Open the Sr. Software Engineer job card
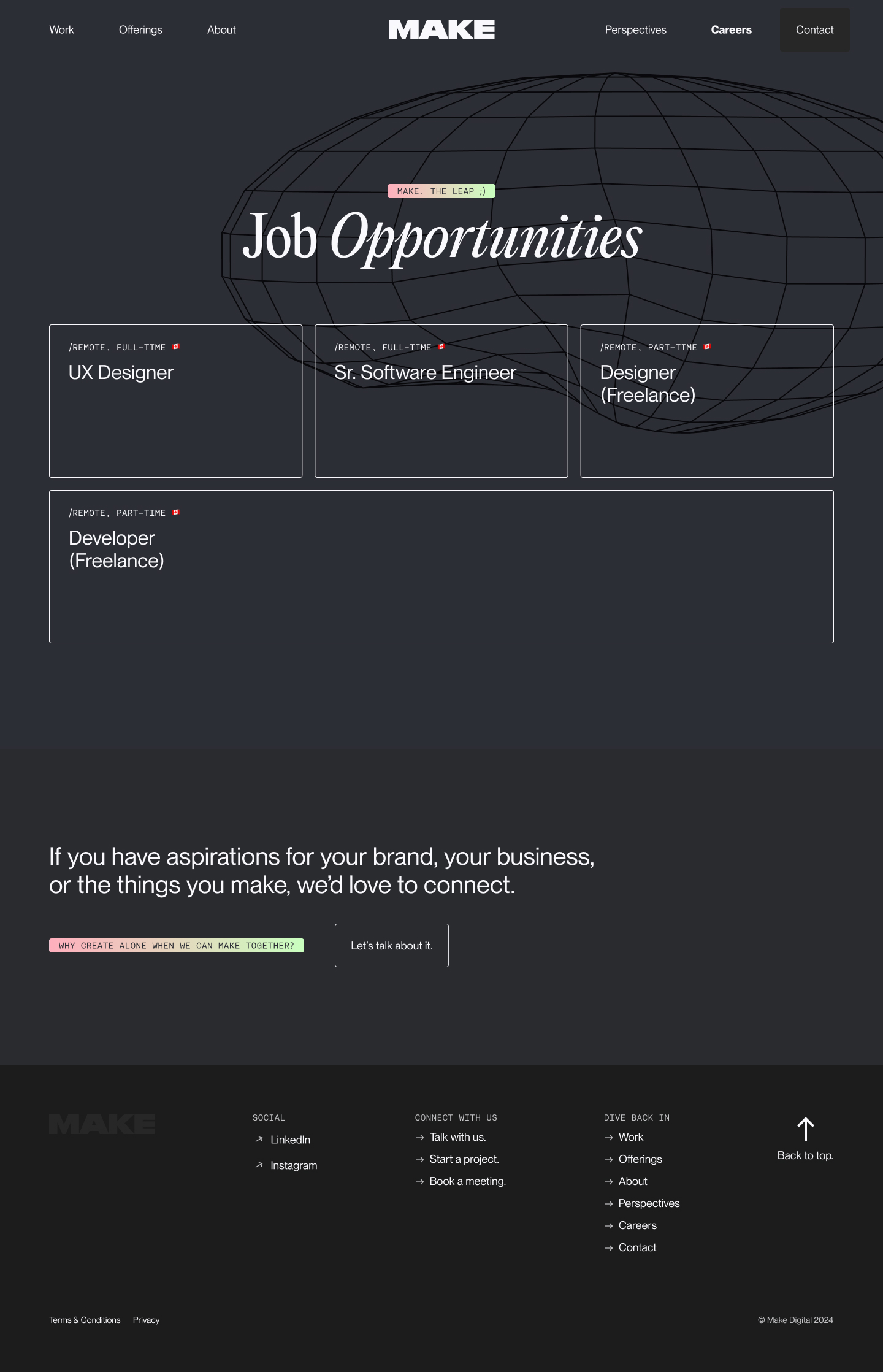Viewport: 883px width, 1372px height. 441,401
